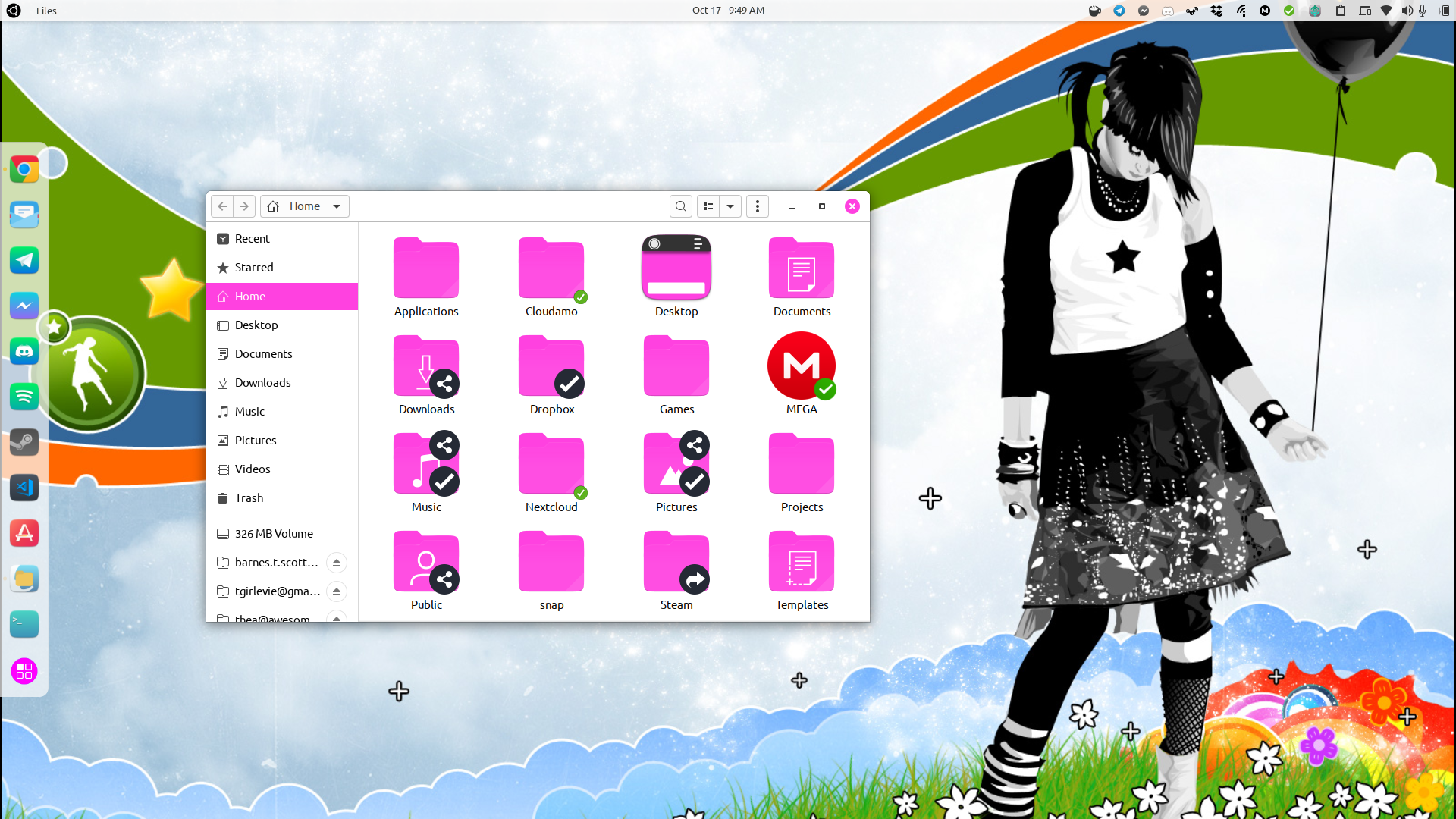Launch Discord from the dock

[24, 351]
